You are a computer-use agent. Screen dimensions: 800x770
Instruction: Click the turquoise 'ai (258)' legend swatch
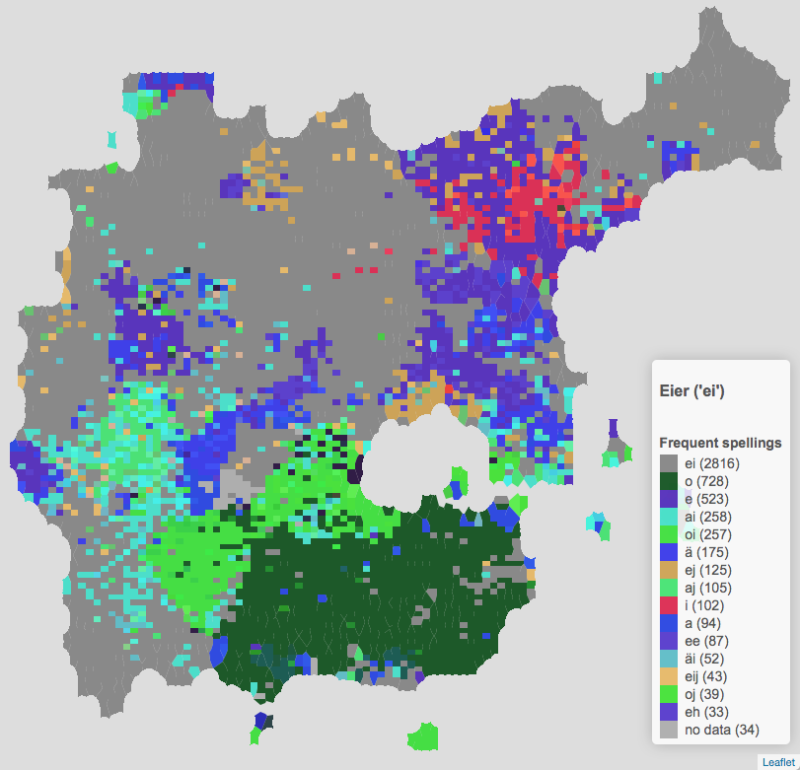coord(668,517)
